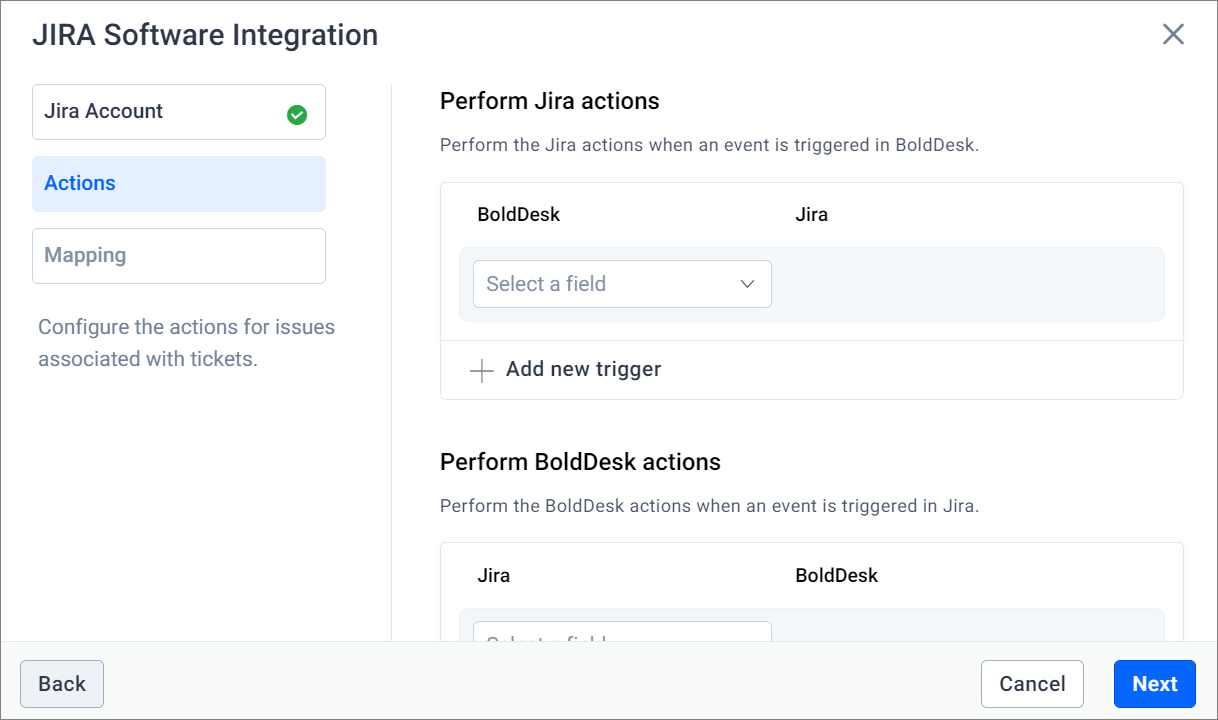Click the 'JIRA Software Integration' title
The height and width of the screenshot is (720, 1218).
205,35
